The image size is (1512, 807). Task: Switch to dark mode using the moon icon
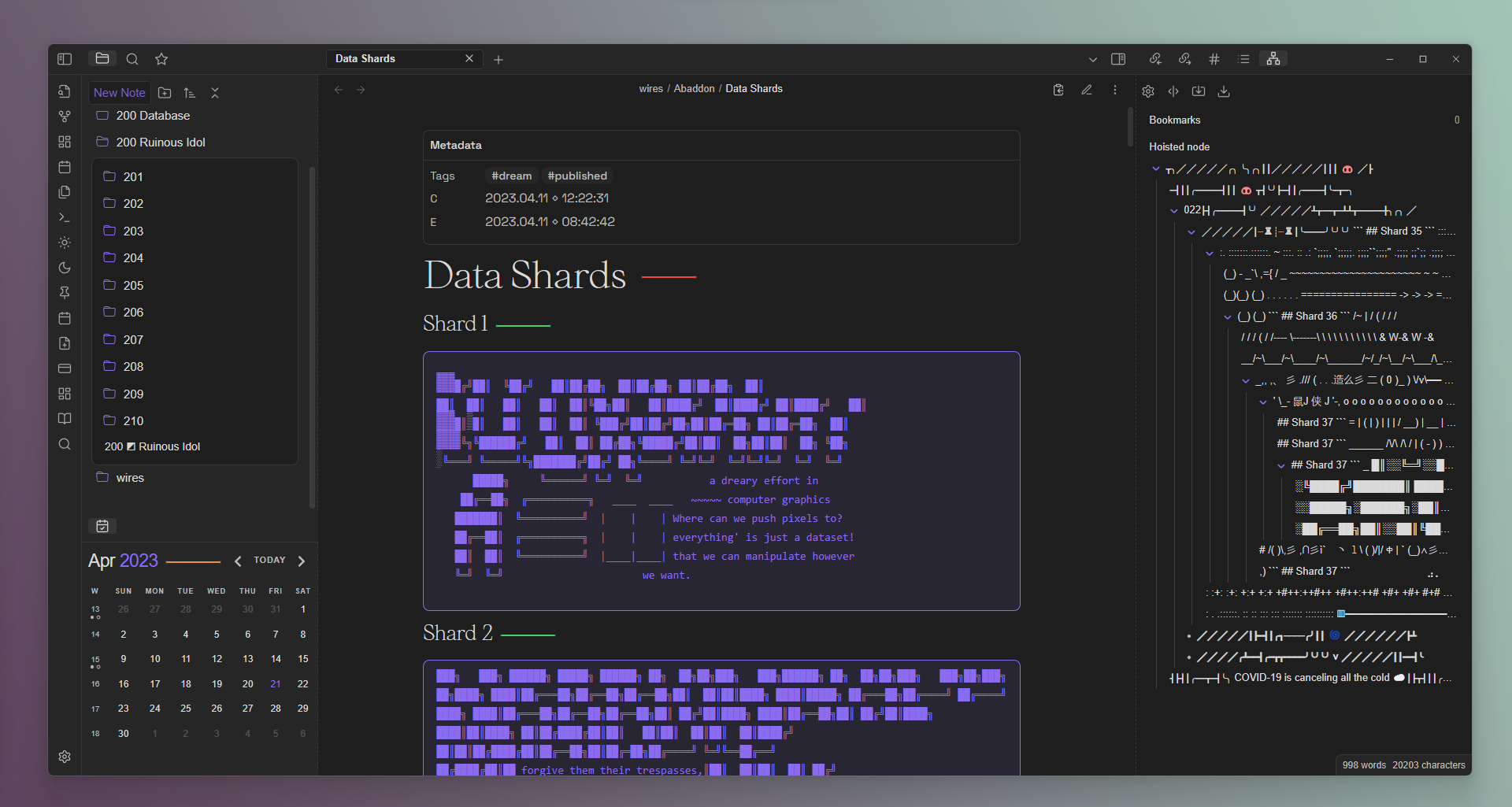coord(65,268)
